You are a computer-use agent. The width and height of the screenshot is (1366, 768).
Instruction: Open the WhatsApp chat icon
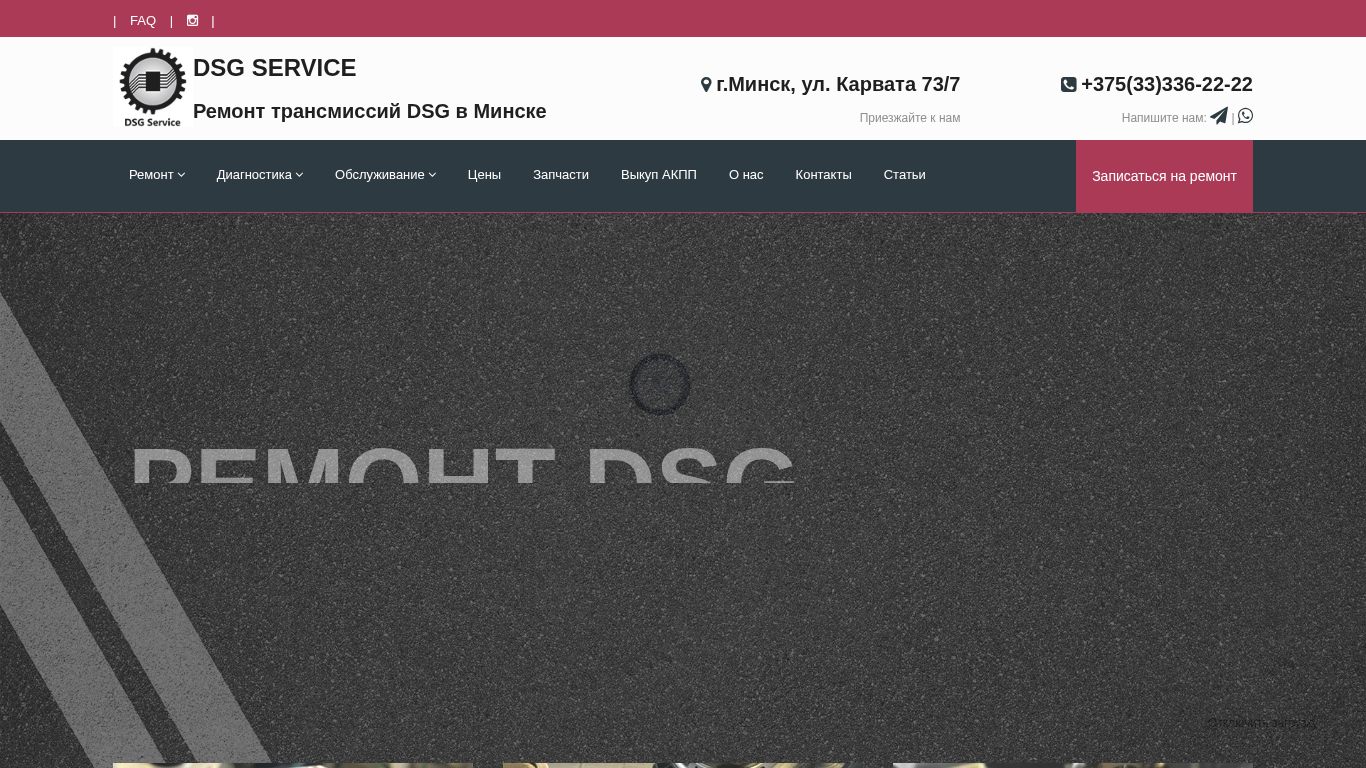point(1245,116)
